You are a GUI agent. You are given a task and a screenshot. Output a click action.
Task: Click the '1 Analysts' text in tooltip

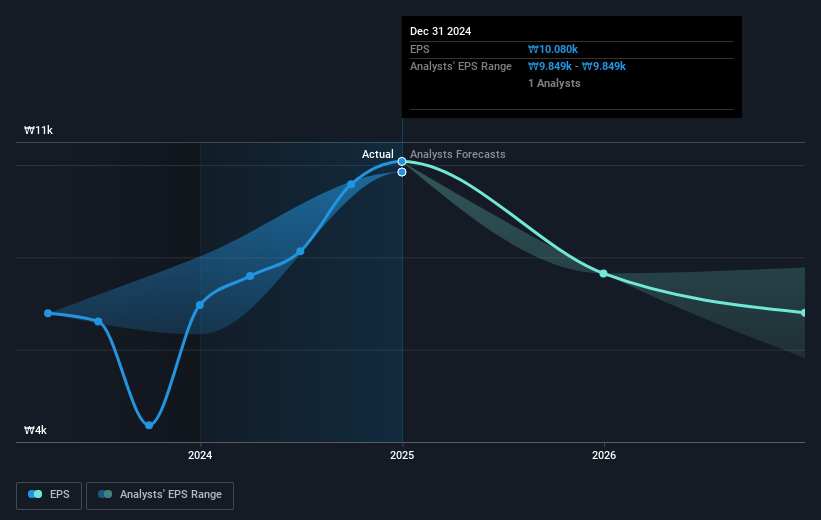click(554, 83)
